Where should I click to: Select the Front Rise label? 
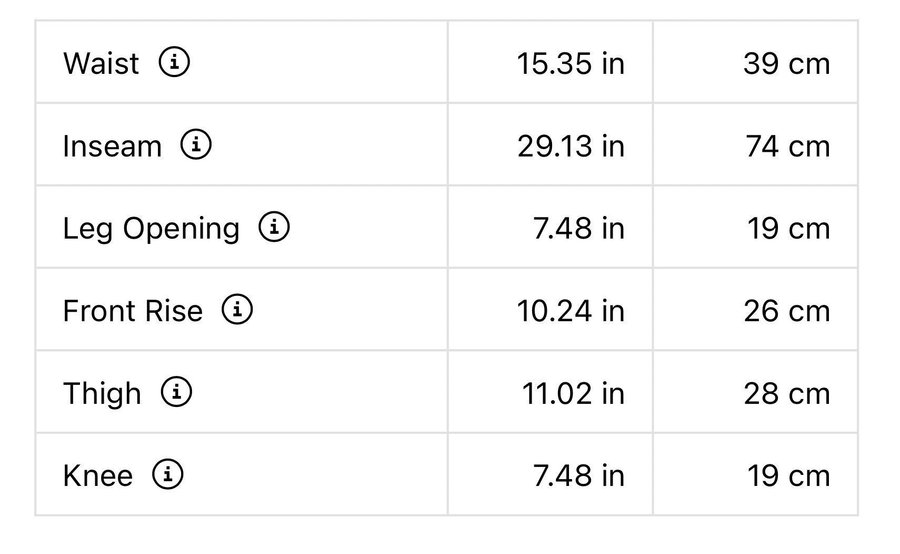pyautogui.click(x=132, y=311)
